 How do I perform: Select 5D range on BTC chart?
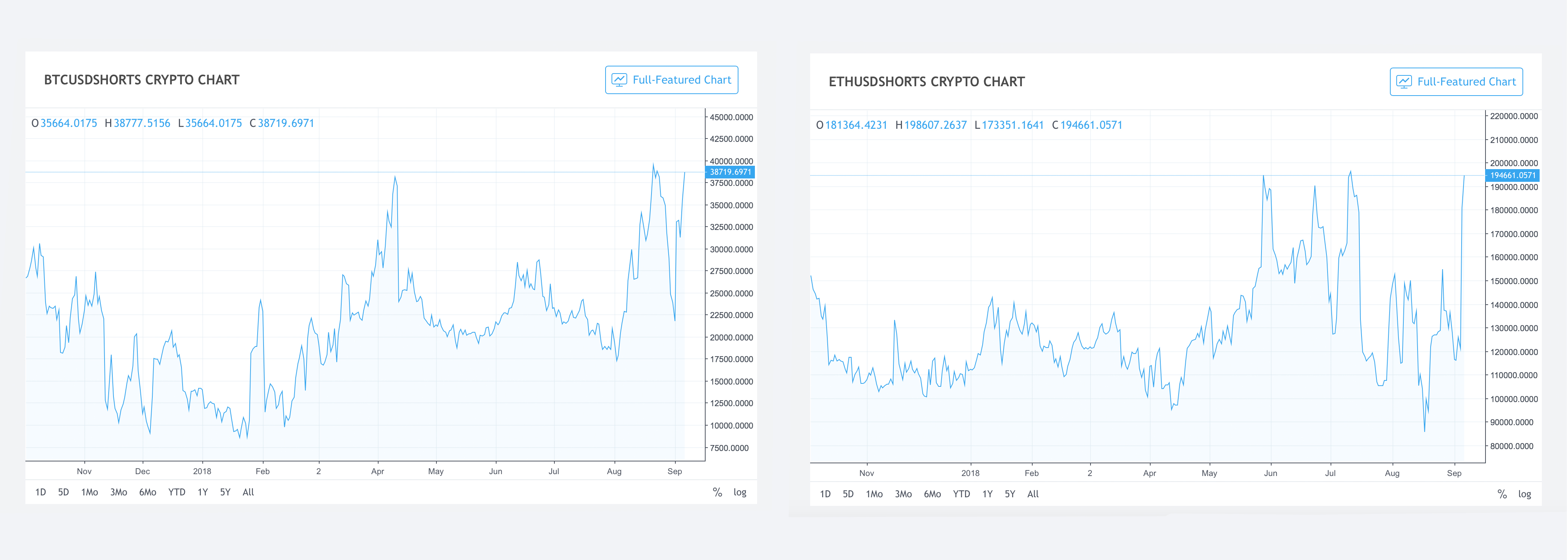(x=63, y=492)
